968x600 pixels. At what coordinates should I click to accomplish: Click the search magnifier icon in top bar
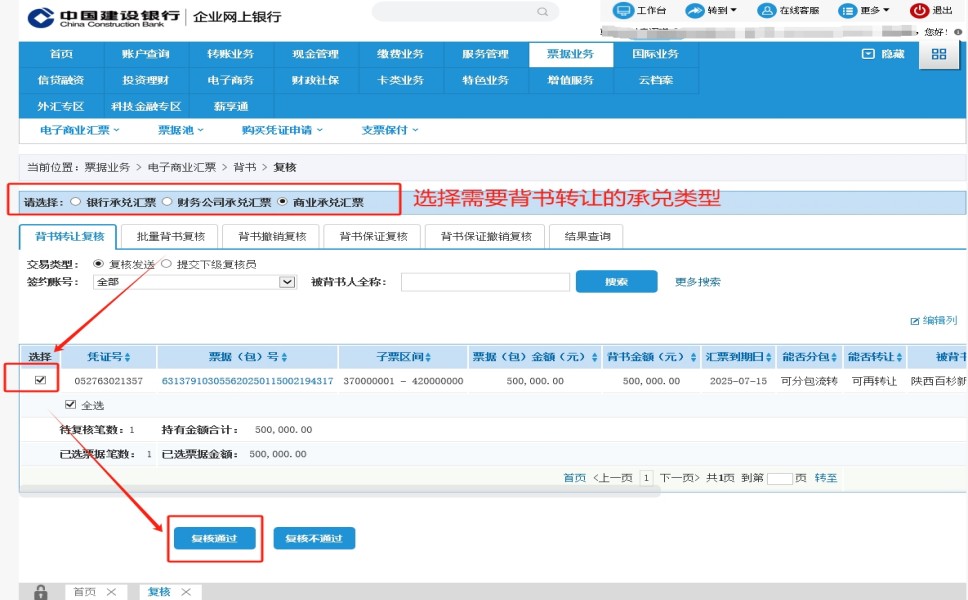543,12
